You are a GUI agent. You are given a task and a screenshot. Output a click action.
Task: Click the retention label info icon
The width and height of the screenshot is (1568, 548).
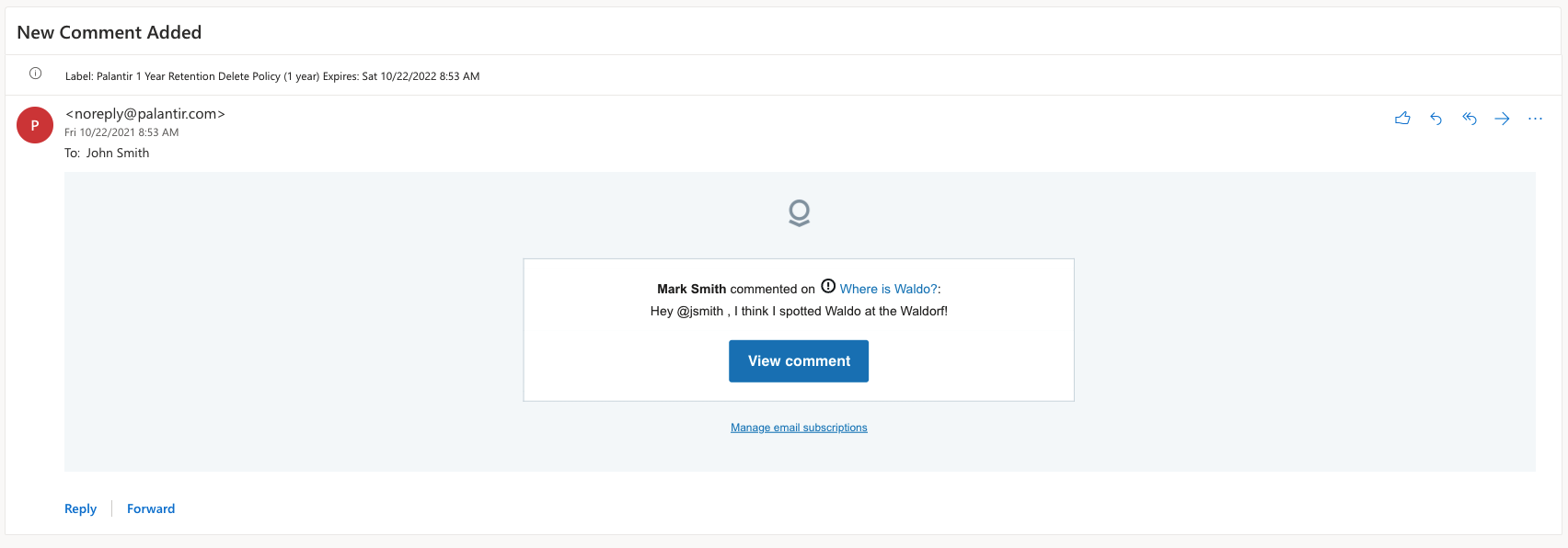(35, 74)
